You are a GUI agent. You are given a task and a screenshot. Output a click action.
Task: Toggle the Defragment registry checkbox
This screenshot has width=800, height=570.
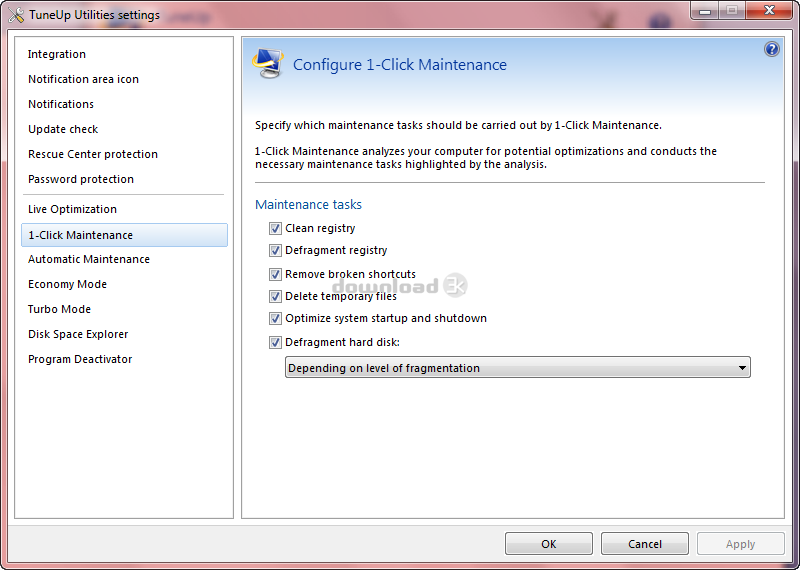(x=275, y=250)
